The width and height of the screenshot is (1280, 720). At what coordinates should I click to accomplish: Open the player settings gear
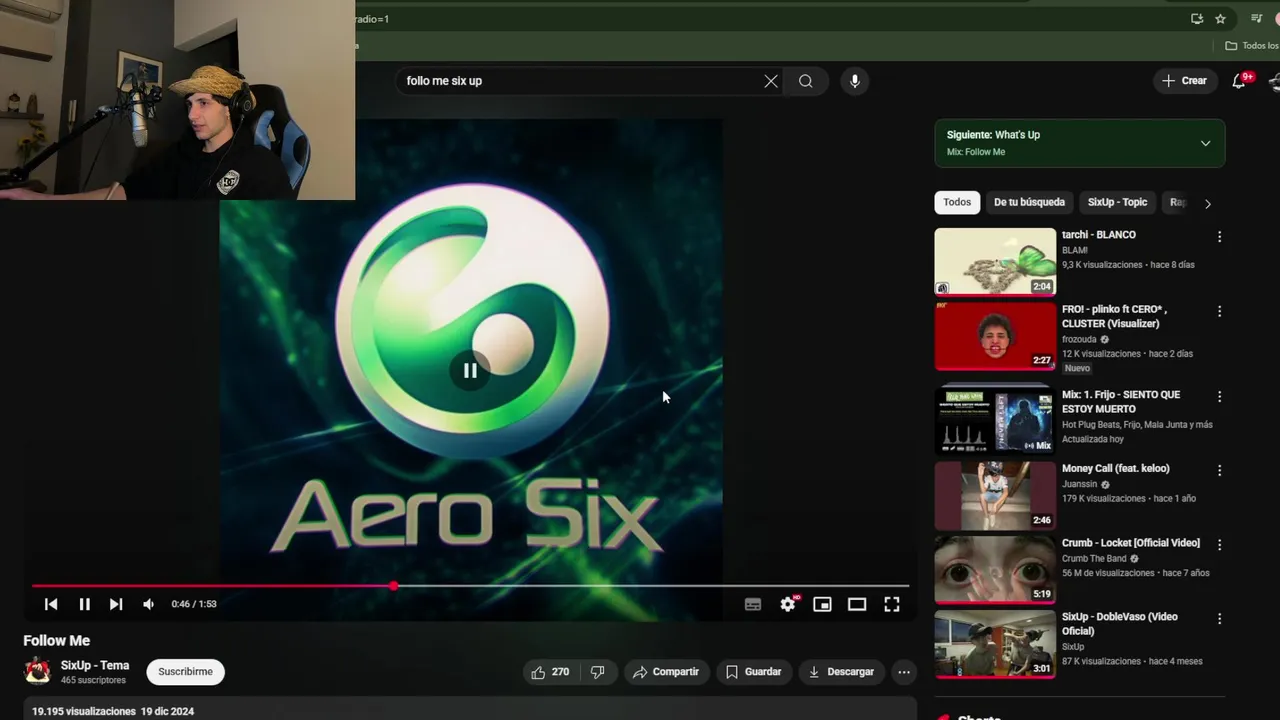pos(788,604)
